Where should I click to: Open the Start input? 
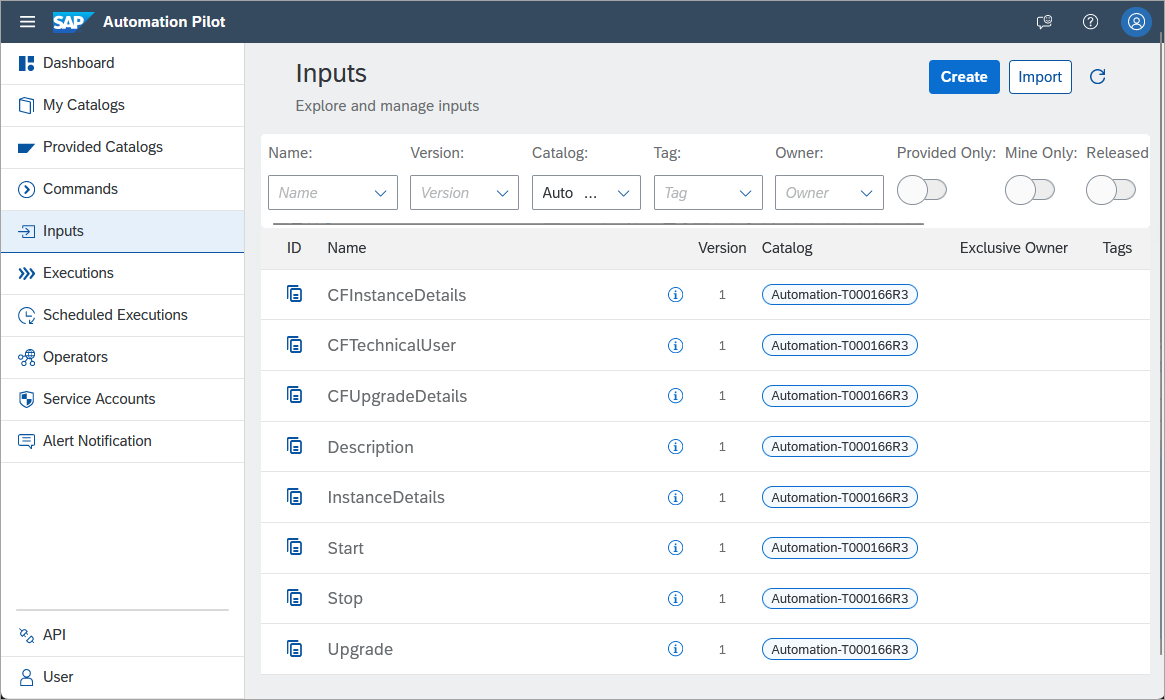click(x=345, y=548)
